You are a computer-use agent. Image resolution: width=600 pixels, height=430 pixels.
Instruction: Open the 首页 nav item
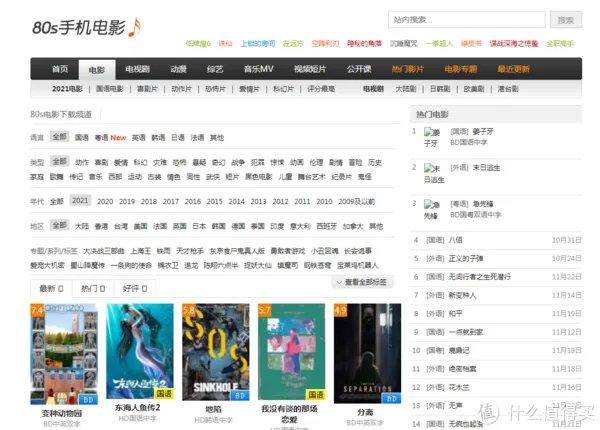tap(60, 69)
